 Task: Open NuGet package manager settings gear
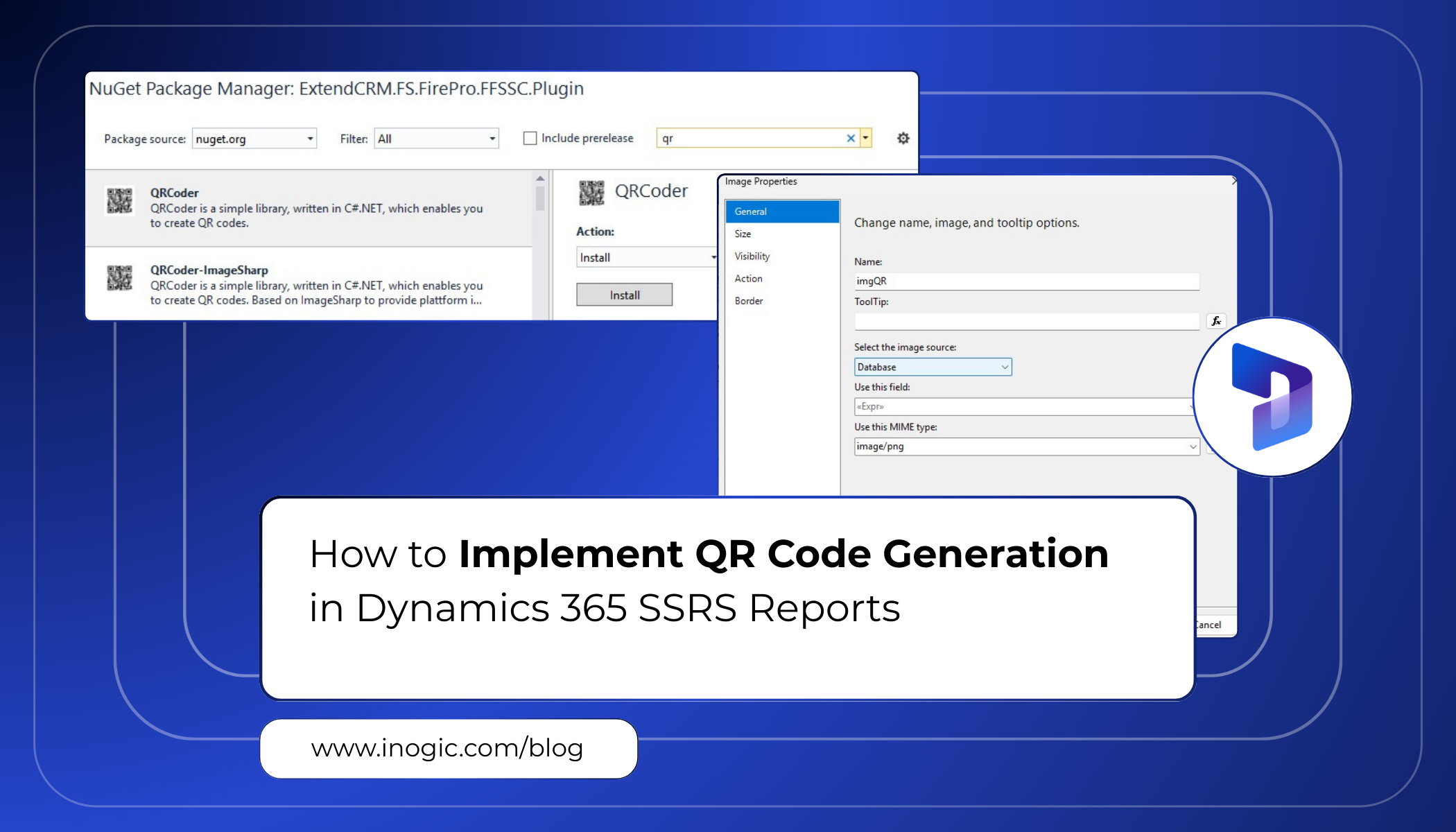click(x=903, y=138)
